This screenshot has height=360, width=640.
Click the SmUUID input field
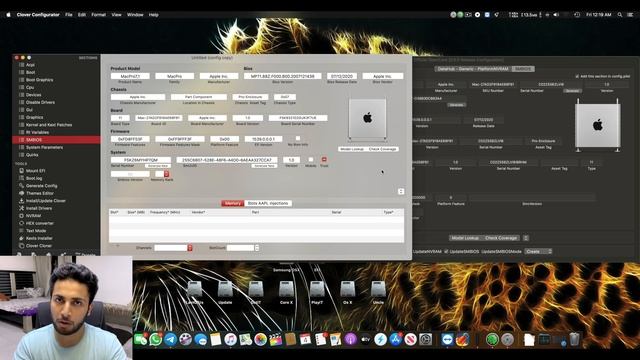tap(227, 160)
